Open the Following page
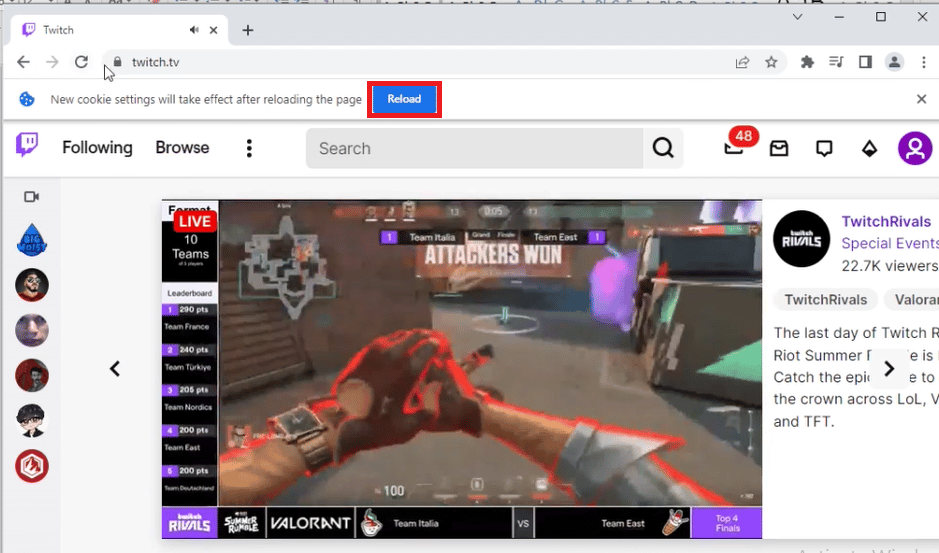This screenshot has height=553, width=939. [x=97, y=147]
